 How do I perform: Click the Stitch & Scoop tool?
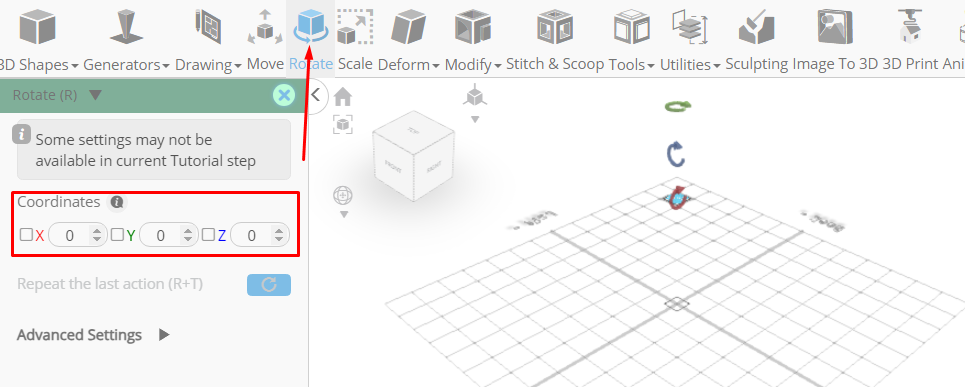pos(555,28)
